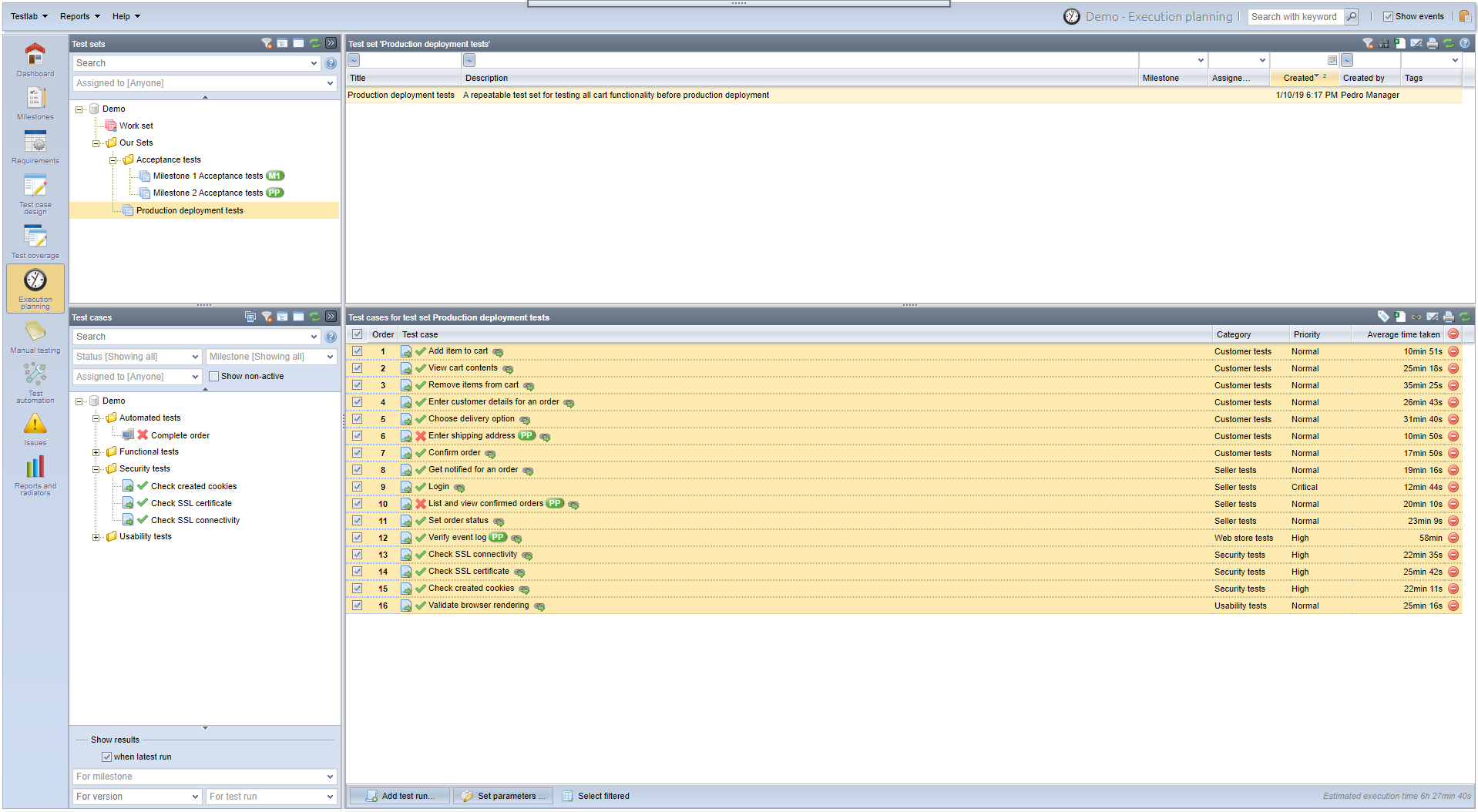The width and height of the screenshot is (1478, 812).
Task: Print the test cases list
Action: coord(1448,317)
